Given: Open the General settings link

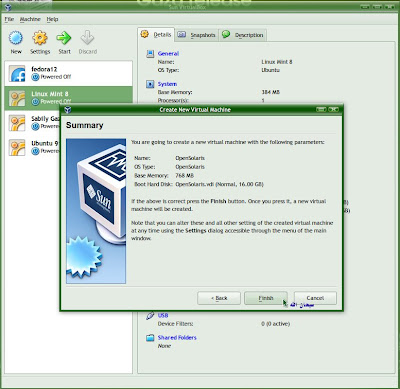Looking at the screenshot, I should [168, 54].
